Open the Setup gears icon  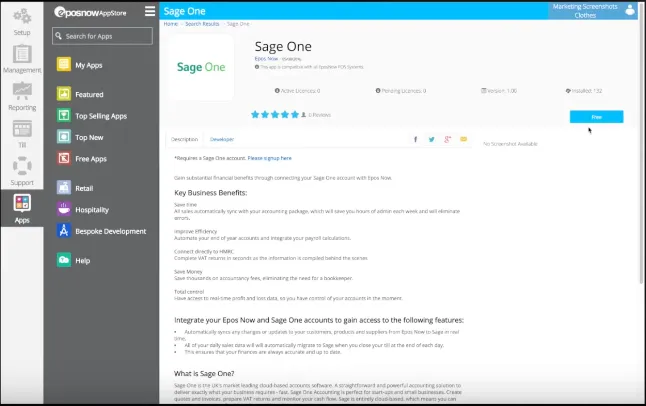coord(22,16)
